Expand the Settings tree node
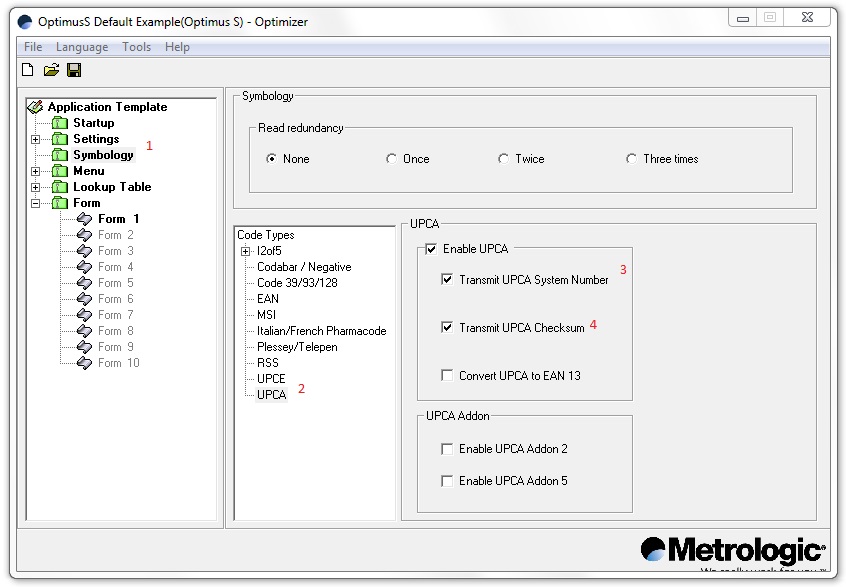 point(36,139)
